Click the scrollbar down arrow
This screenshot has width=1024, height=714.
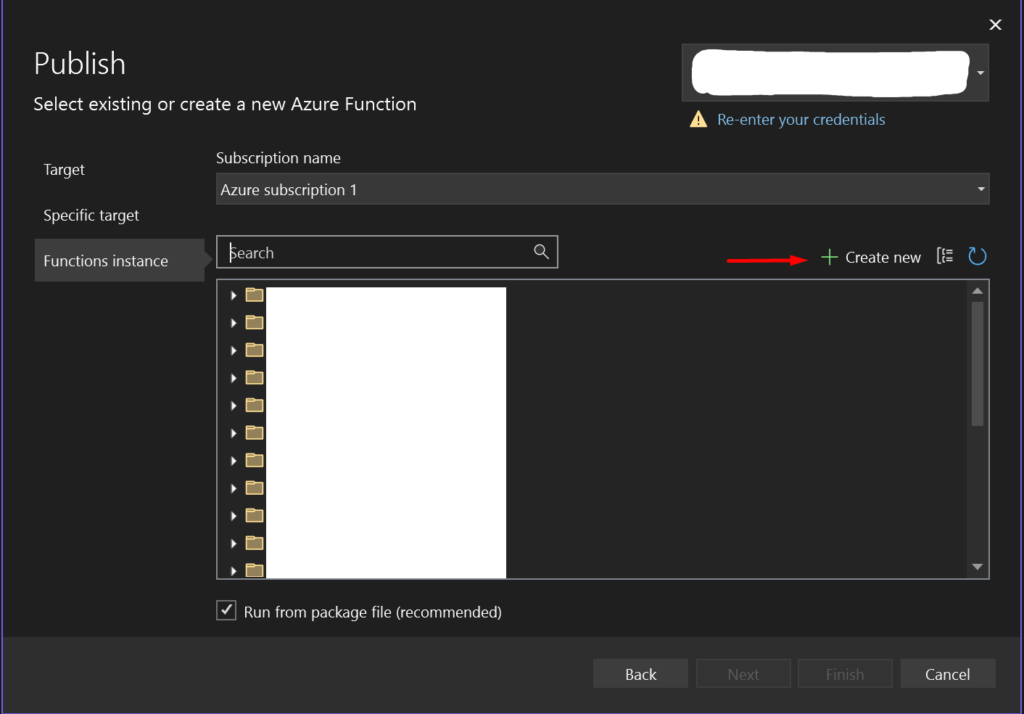(x=977, y=567)
